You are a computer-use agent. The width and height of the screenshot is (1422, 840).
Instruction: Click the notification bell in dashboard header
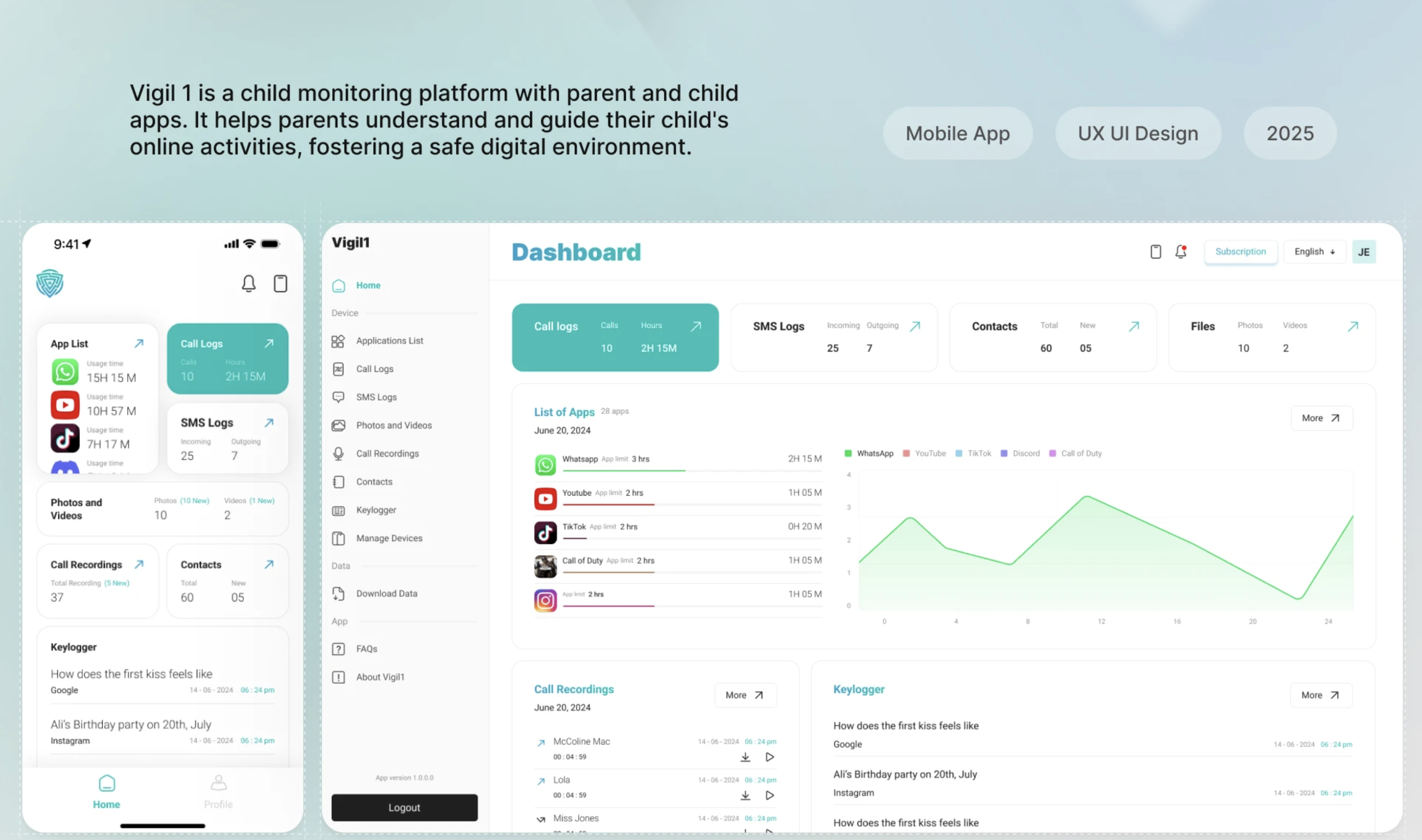coord(1180,251)
